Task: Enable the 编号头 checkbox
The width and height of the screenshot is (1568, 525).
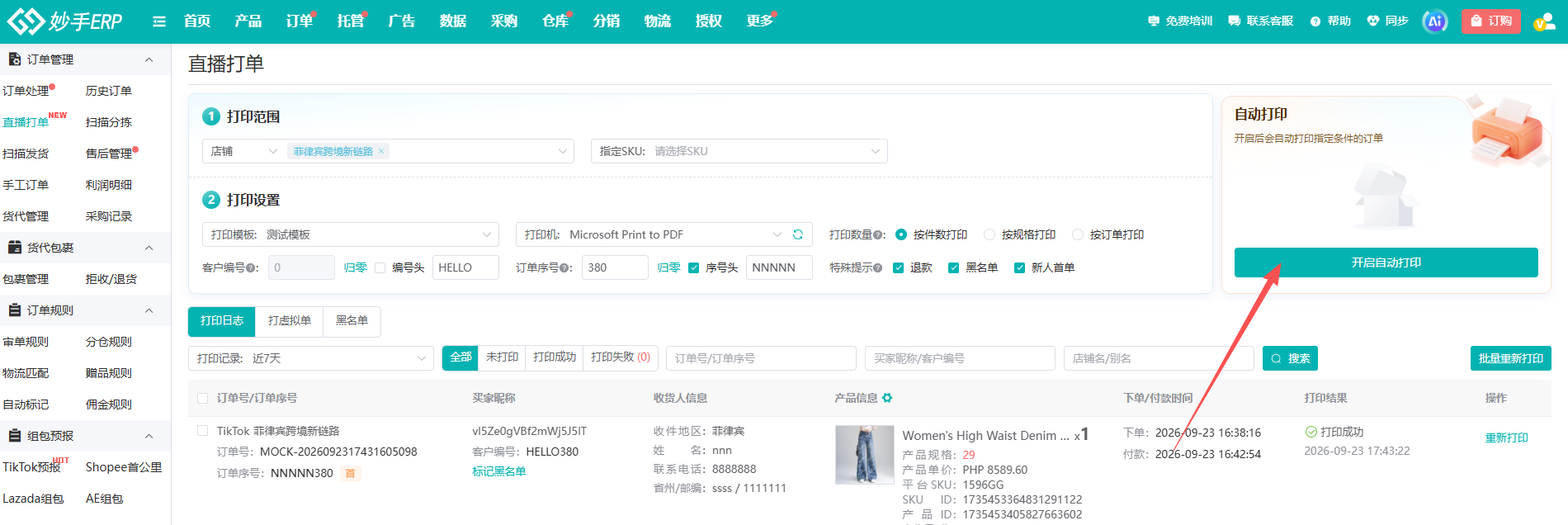Action: pyautogui.click(x=380, y=267)
